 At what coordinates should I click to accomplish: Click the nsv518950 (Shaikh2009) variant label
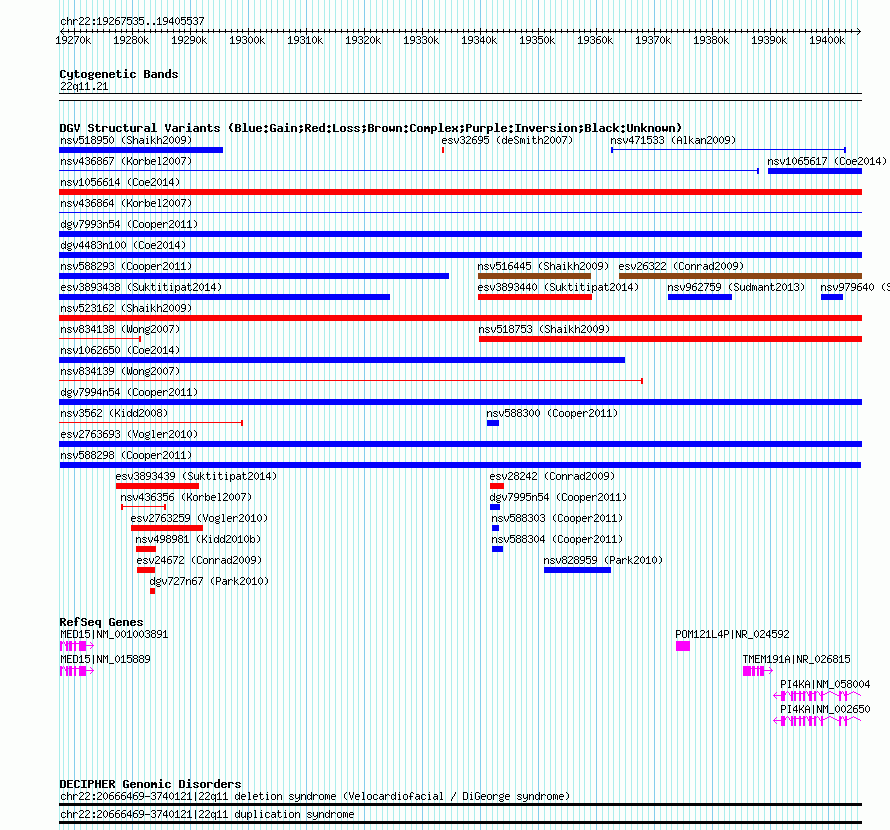(126, 140)
